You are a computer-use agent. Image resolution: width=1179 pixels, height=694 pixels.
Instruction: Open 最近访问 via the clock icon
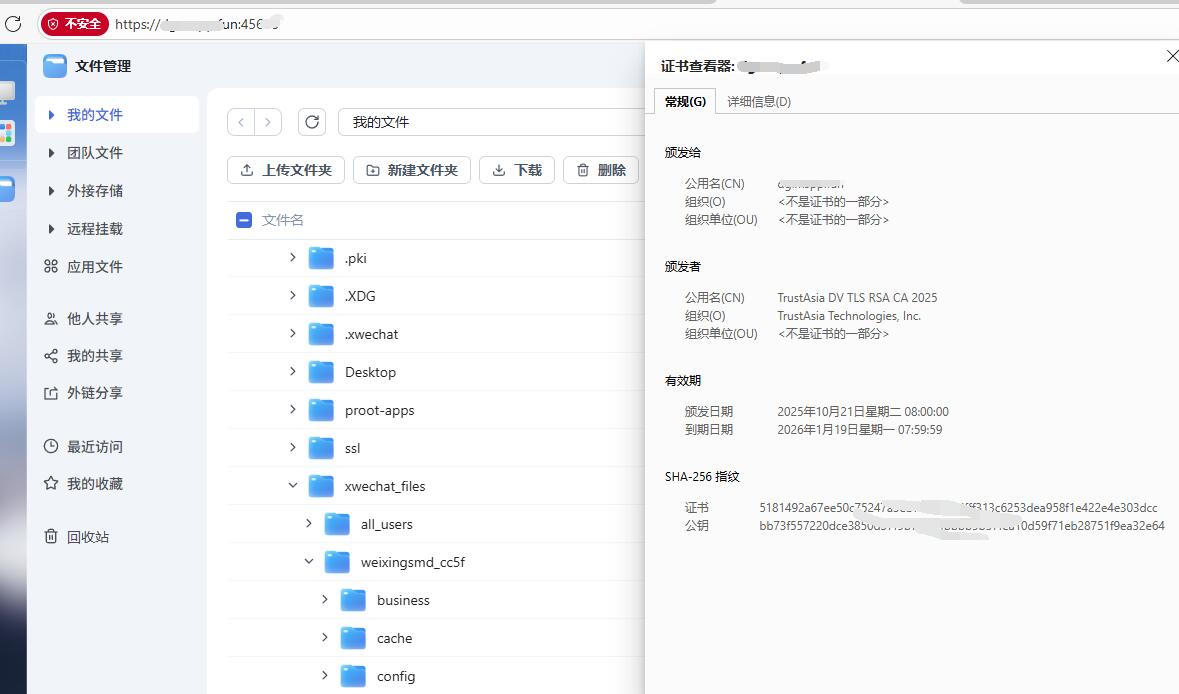click(51, 446)
